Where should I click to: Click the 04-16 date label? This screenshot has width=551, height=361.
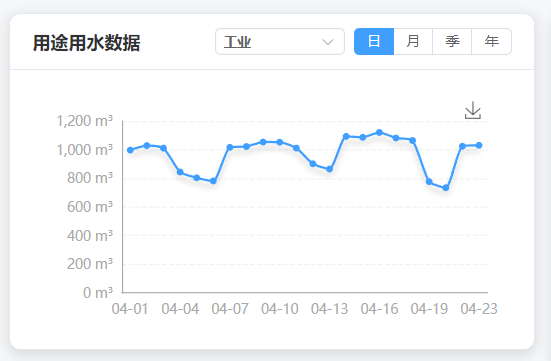(x=380, y=309)
